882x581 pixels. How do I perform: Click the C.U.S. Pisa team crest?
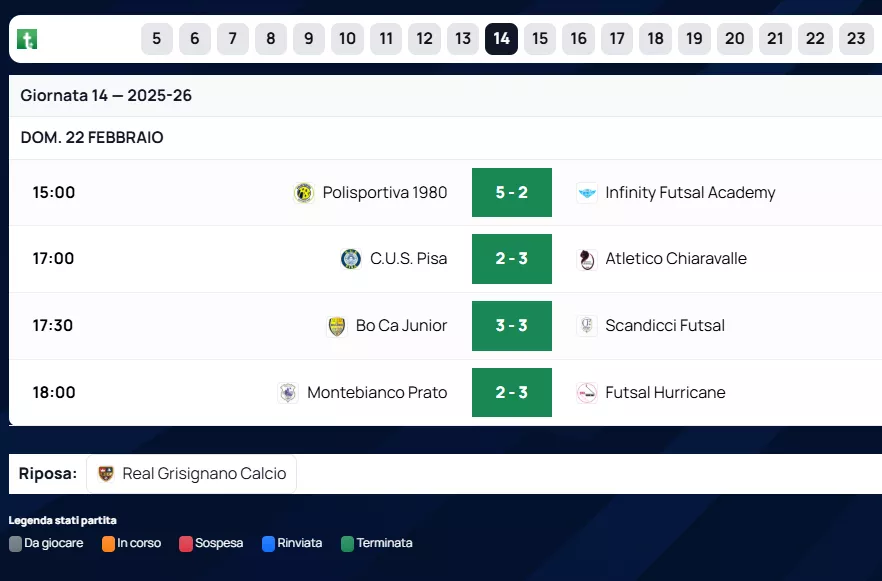[351, 259]
